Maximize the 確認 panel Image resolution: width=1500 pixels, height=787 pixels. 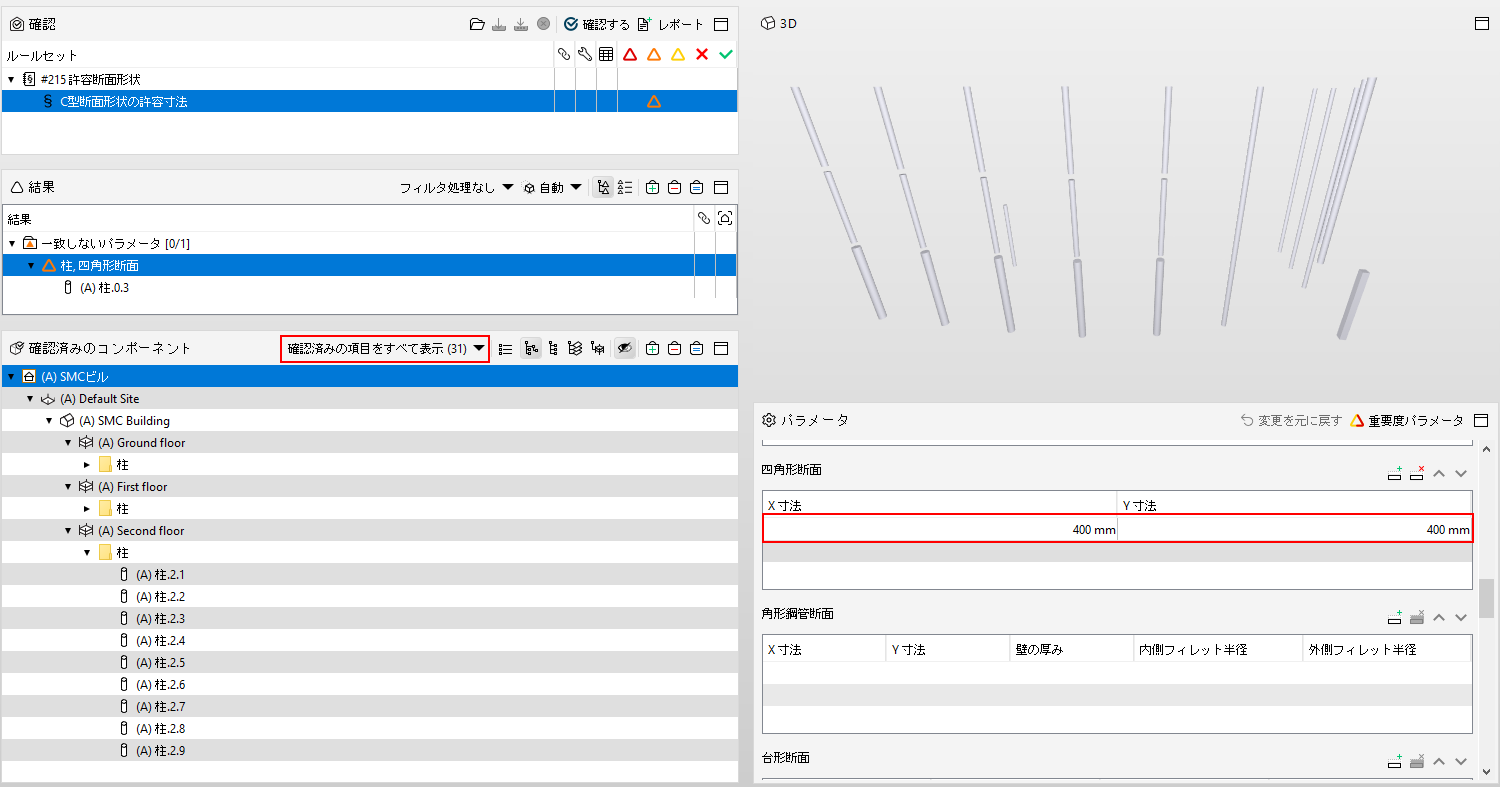pyautogui.click(x=720, y=24)
